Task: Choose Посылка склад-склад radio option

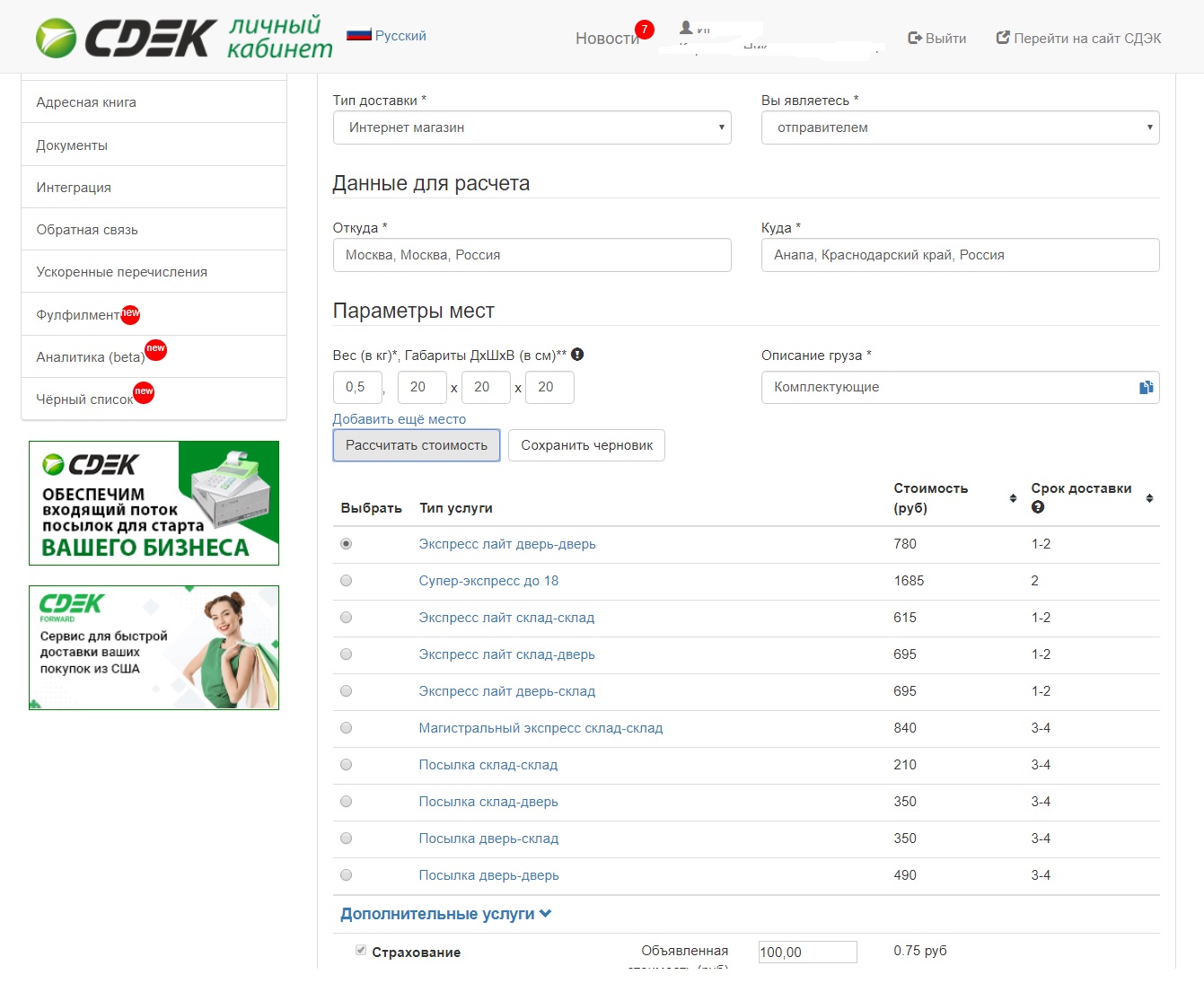Action: (346, 765)
